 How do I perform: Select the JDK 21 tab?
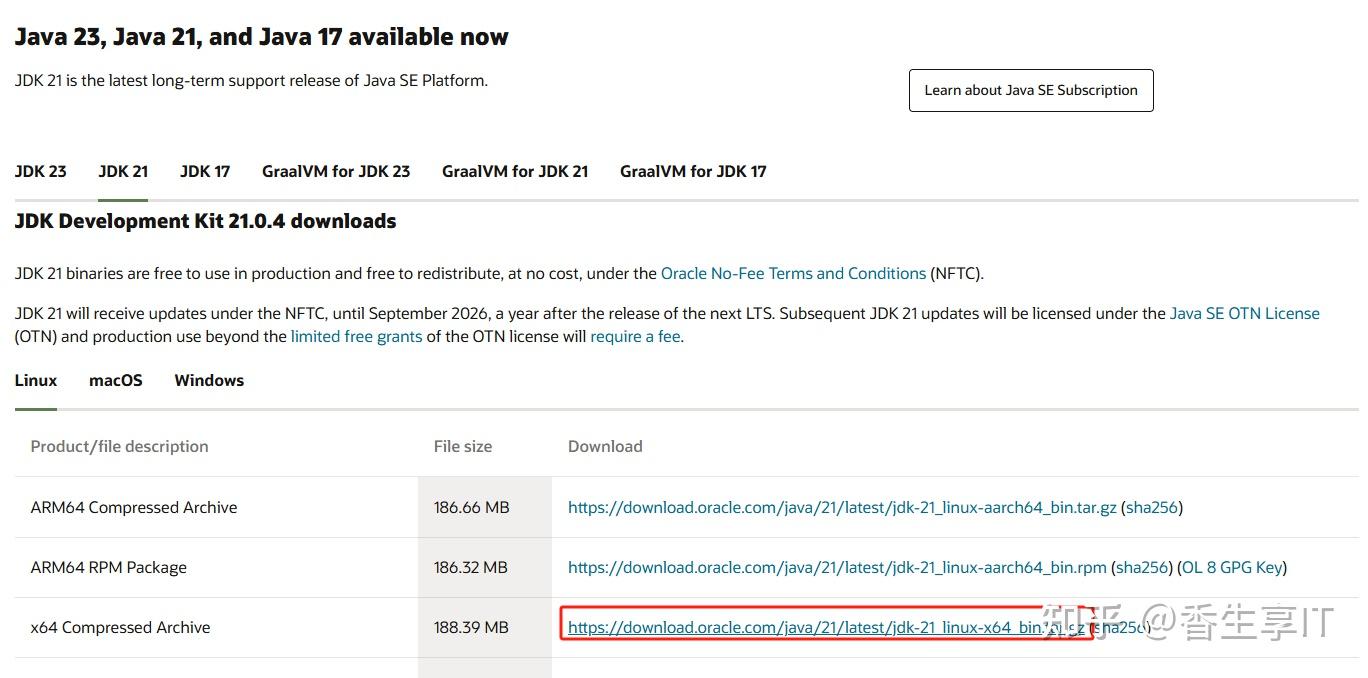123,171
